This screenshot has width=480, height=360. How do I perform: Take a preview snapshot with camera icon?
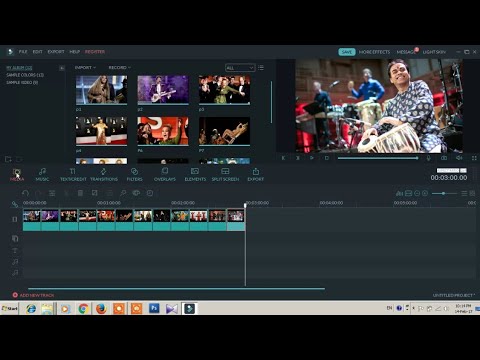[x=444, y=158]
